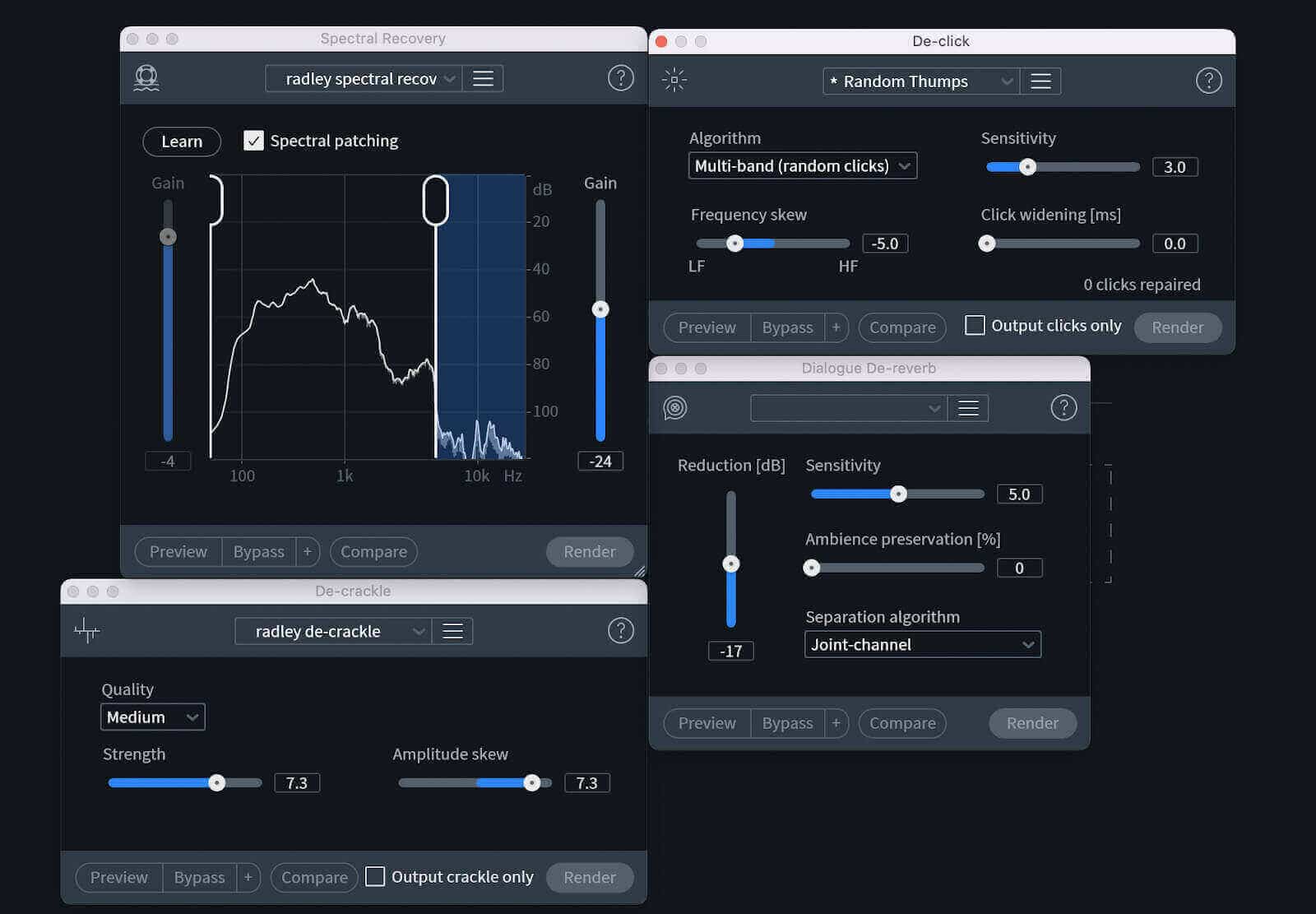Click right Gain value field -24

click(600, 461)
